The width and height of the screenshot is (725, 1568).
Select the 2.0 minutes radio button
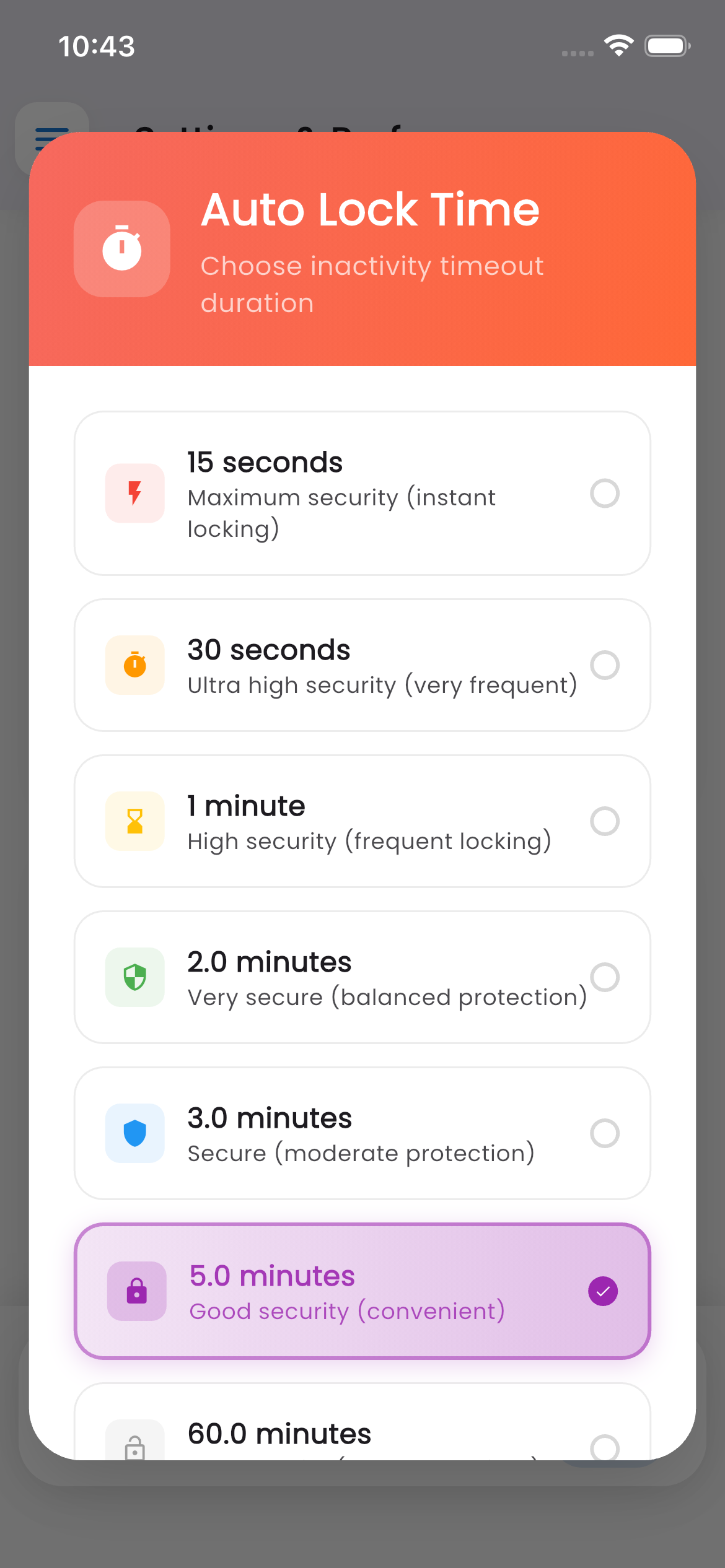pos(605,977)
